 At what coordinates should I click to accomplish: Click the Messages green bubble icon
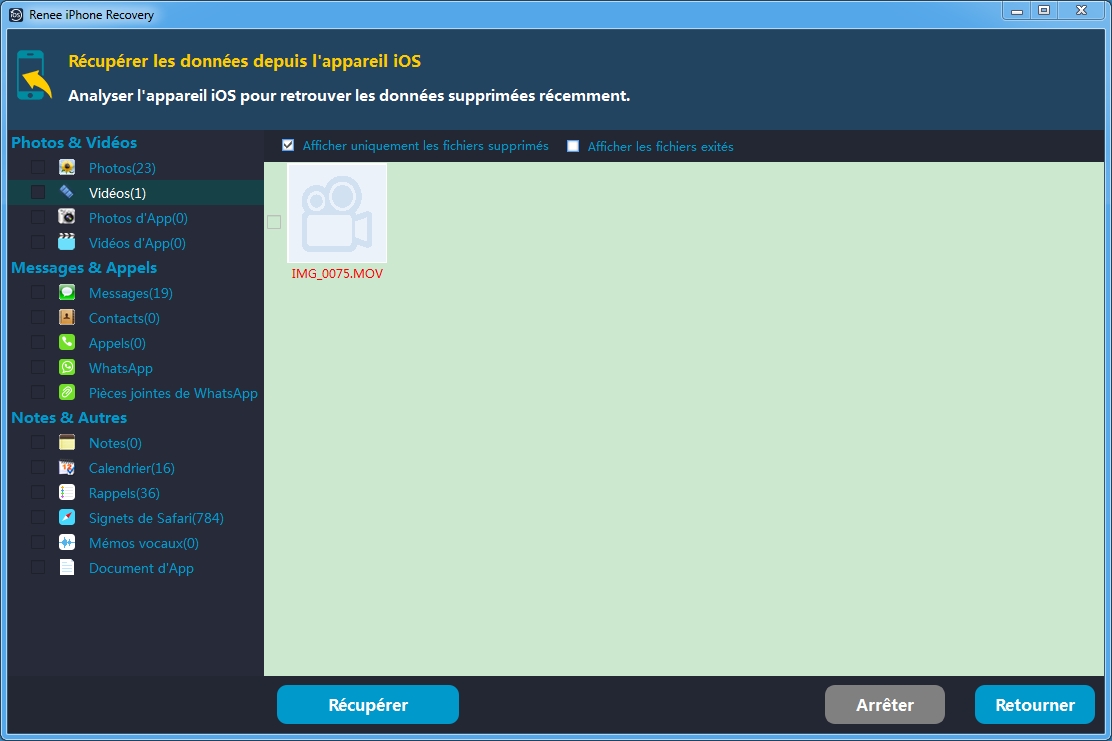(x=67, y=293)
